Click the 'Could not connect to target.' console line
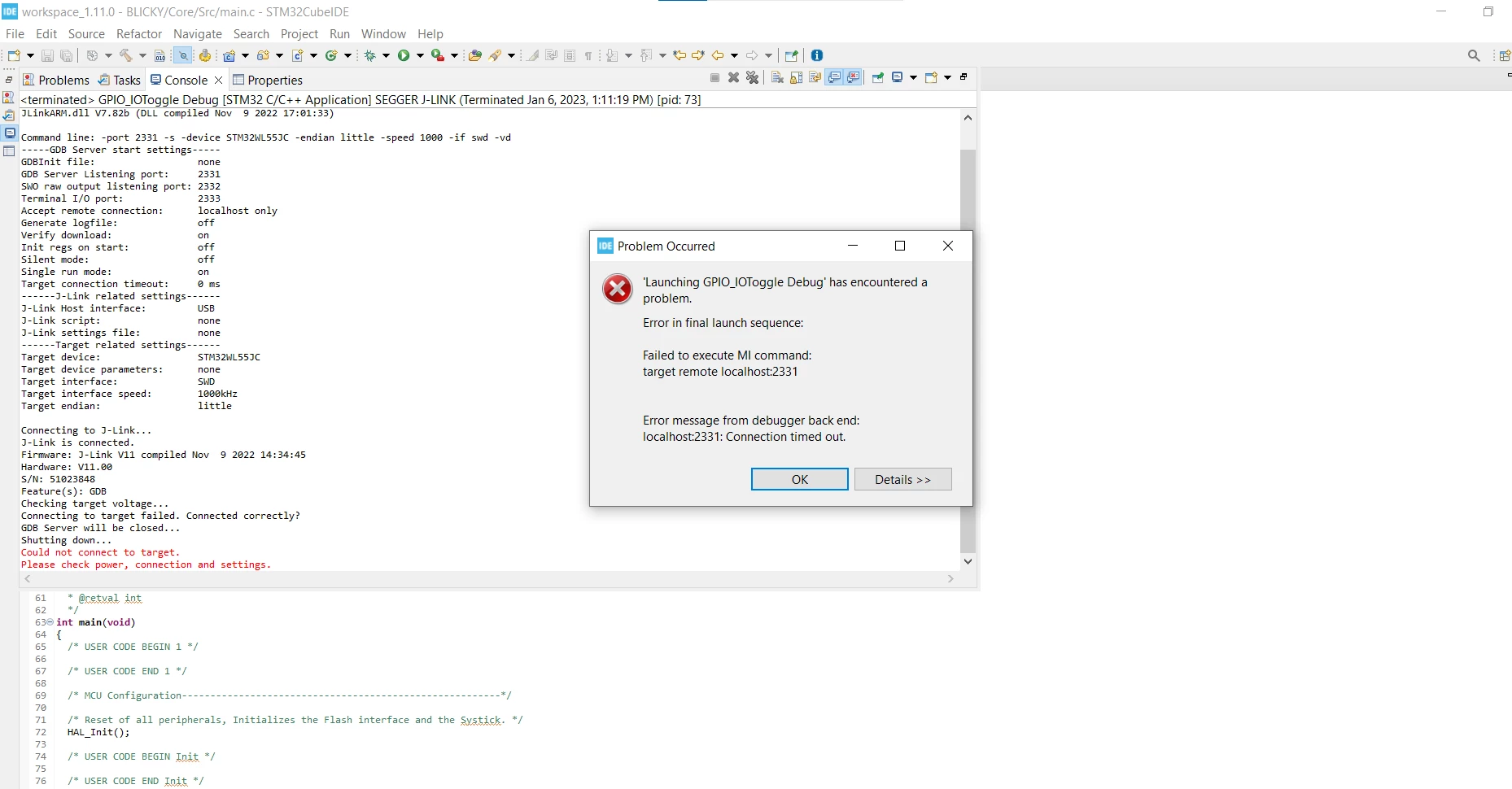This screenshot has width=1512, height=789. coord(100,552)
